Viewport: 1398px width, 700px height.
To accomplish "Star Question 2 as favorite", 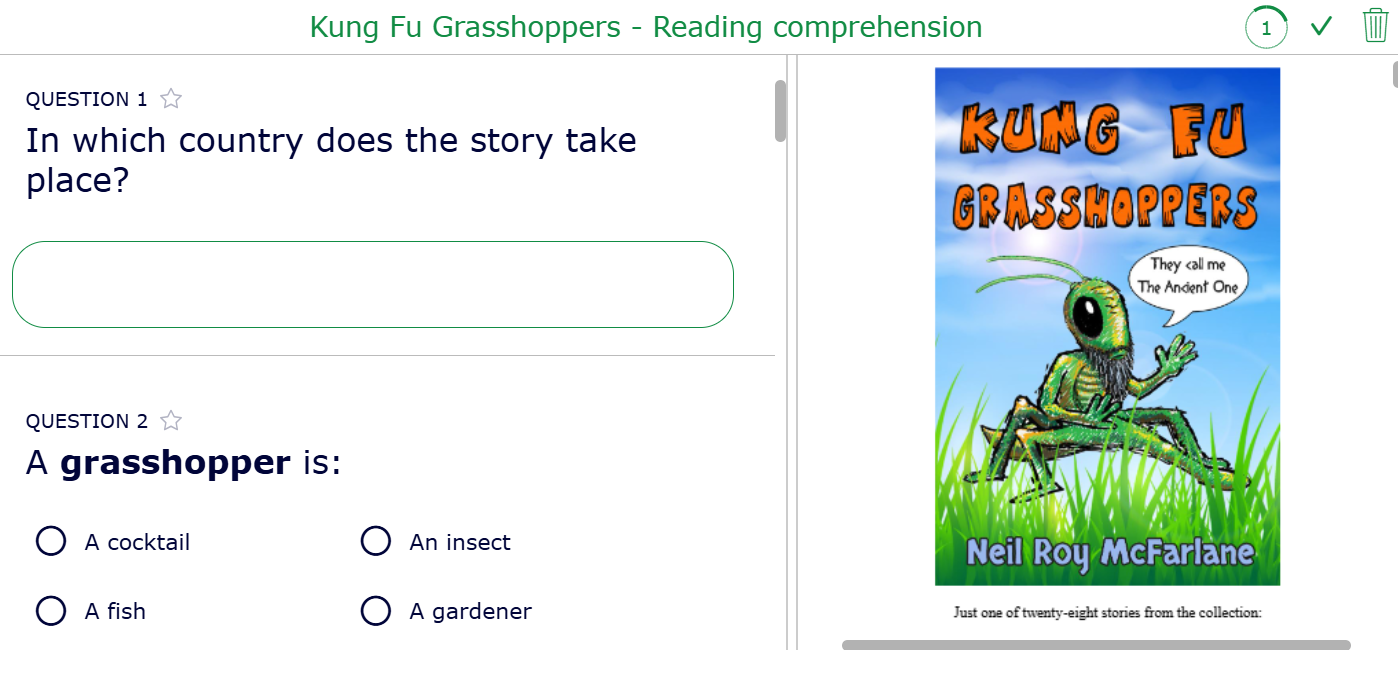I will pyautogui.click(x=172, y=421).
